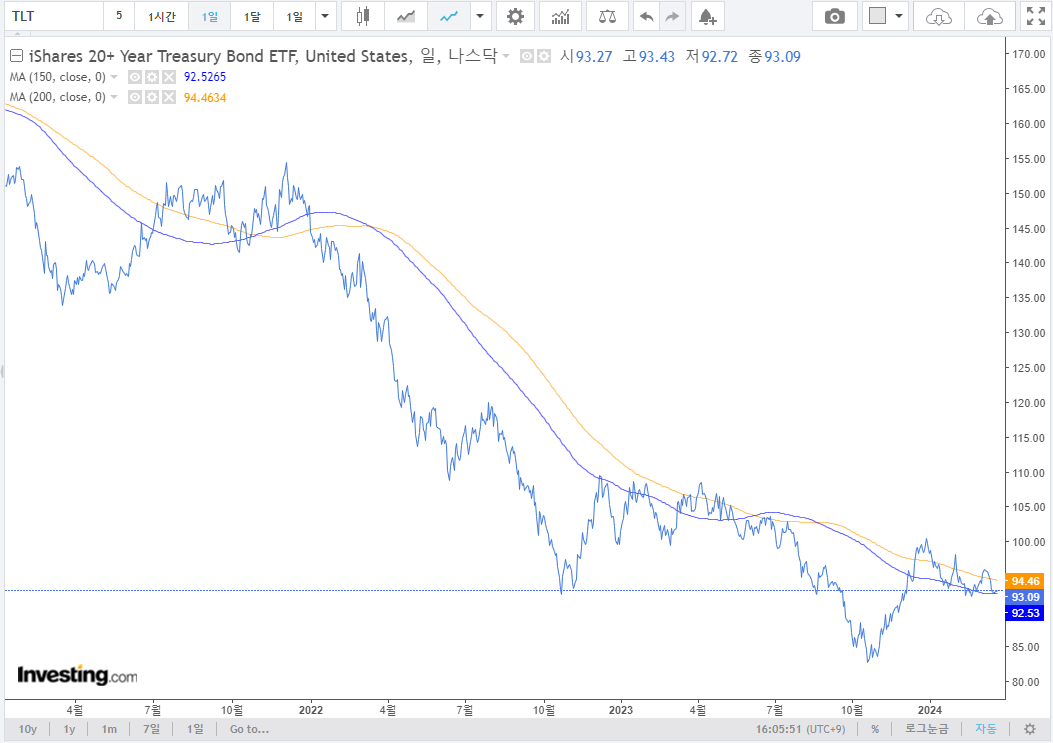Click the blue 93.09 price label
The width and height of the screenshot is (1053, 743).
pos(1025,597)
